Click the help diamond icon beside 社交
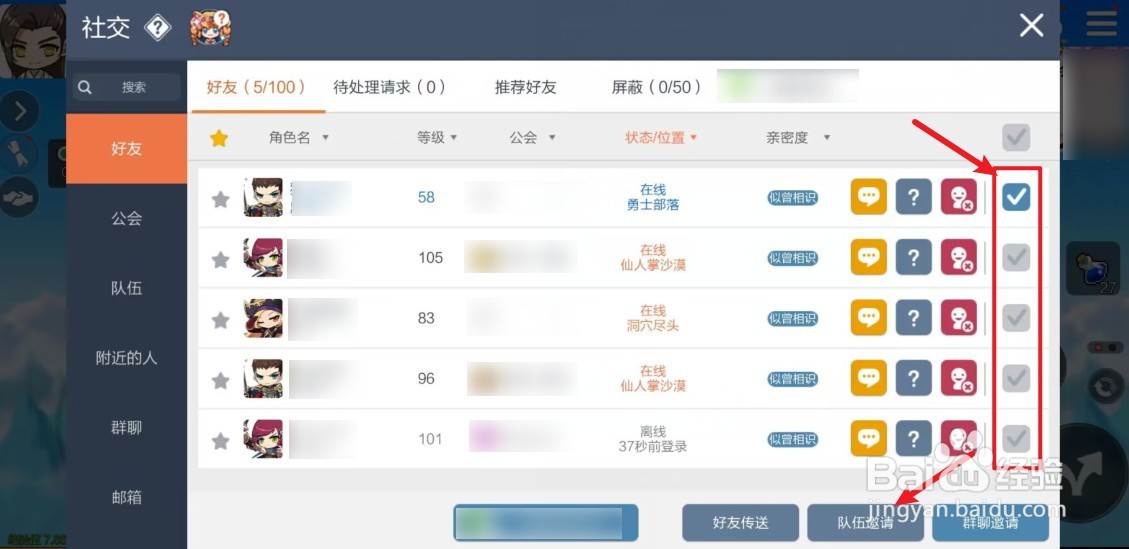The image size is (1129, 549). pyautogui.click(x=158, y=28)
